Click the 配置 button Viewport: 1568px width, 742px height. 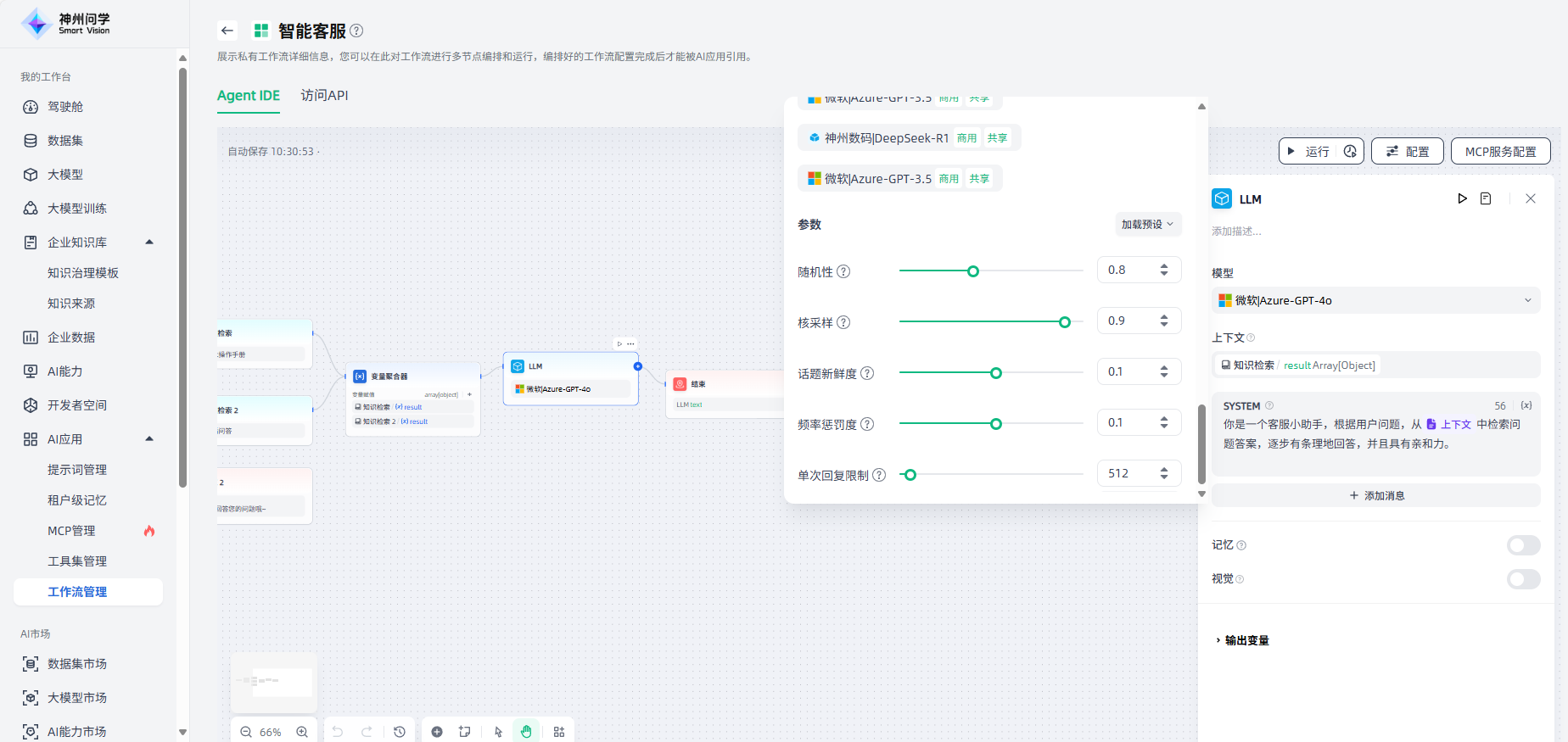(x=1408, y=151)
